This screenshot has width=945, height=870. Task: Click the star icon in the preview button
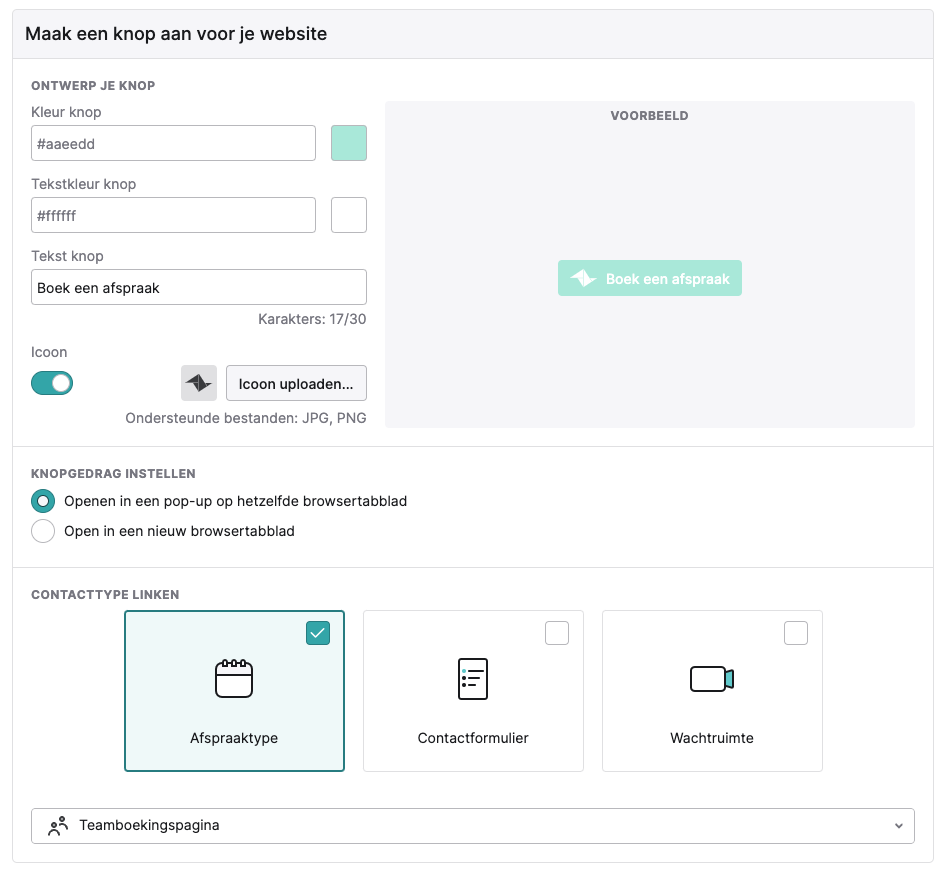(x=583, y=278)
